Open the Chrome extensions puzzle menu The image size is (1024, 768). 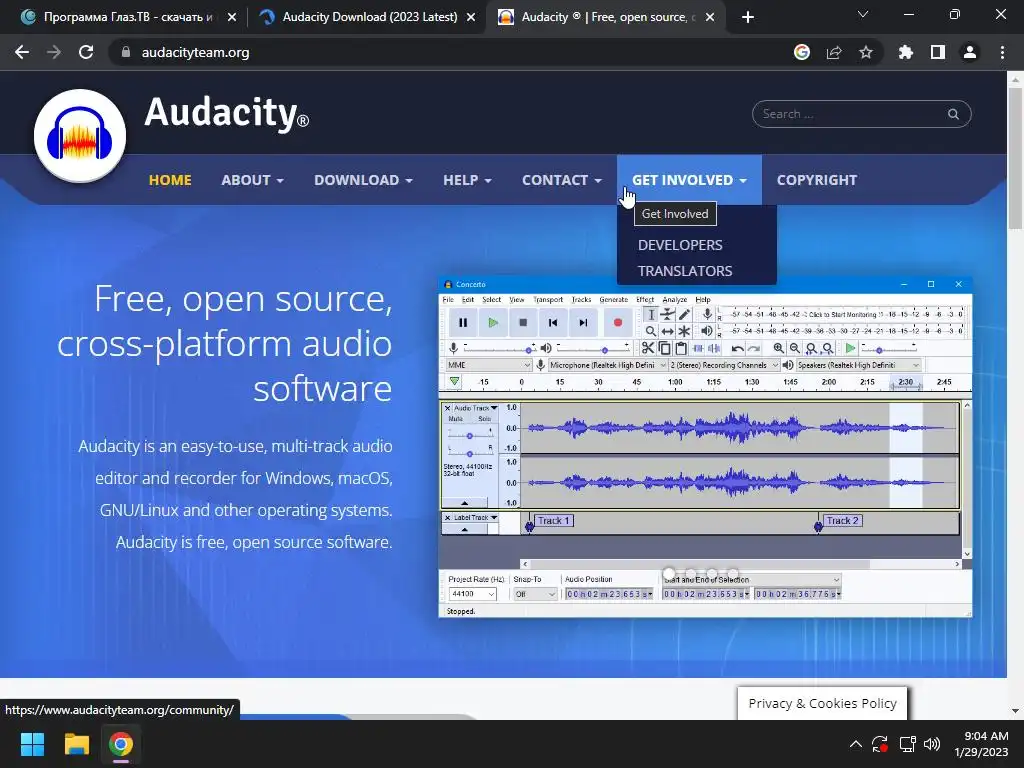click(906, 52)
